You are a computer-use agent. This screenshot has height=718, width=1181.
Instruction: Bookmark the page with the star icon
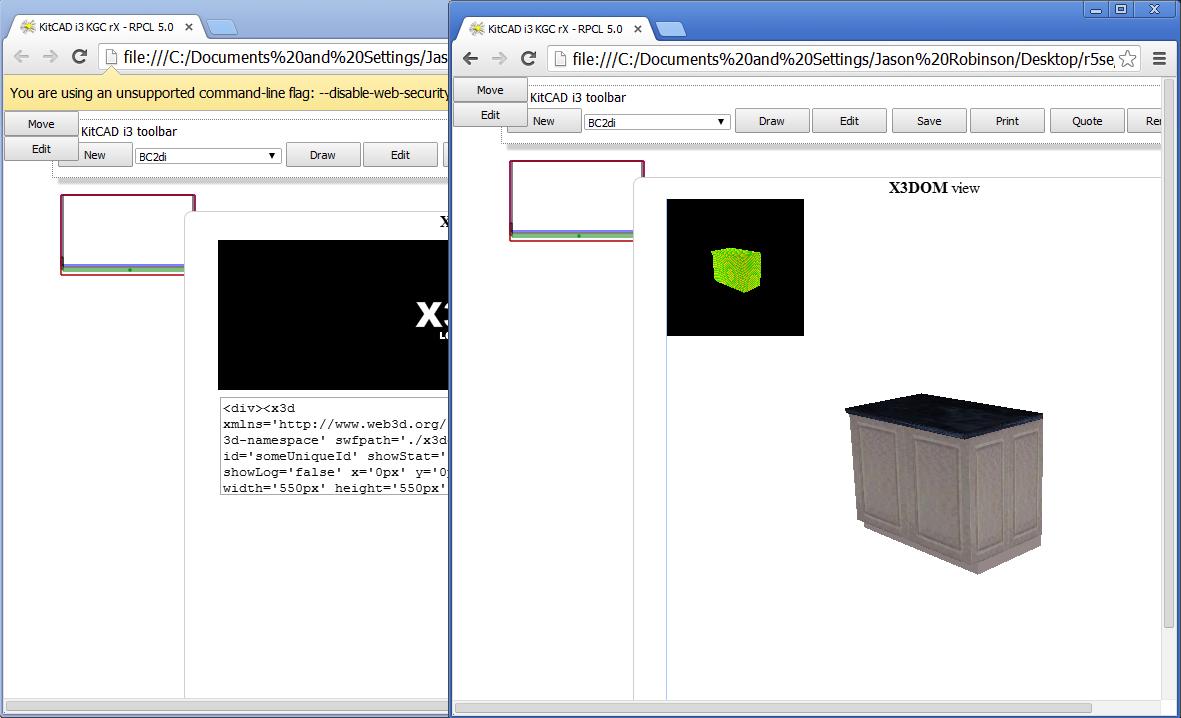(1128, 59)
